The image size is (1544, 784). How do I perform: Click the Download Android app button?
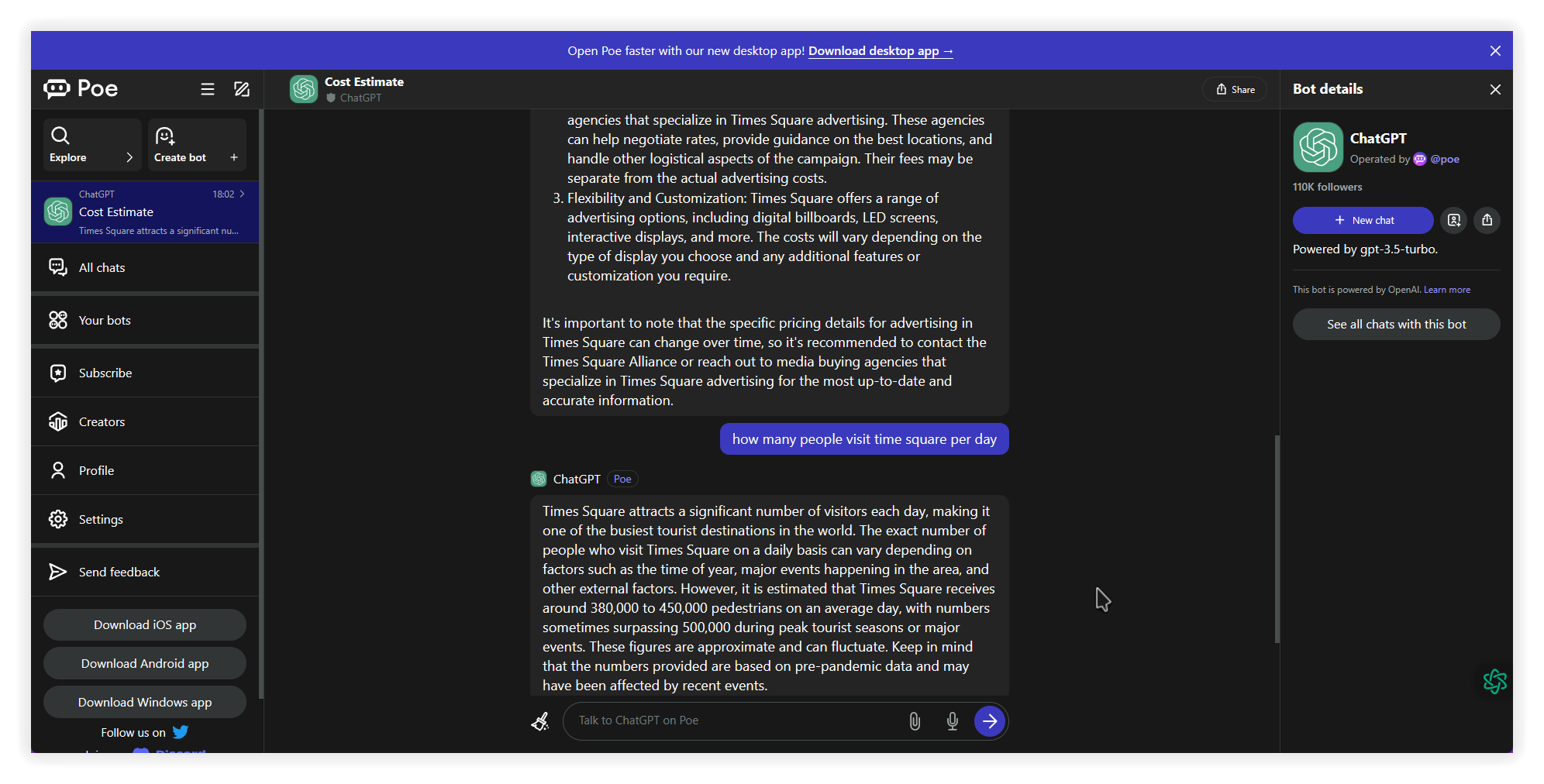[145, 663]
